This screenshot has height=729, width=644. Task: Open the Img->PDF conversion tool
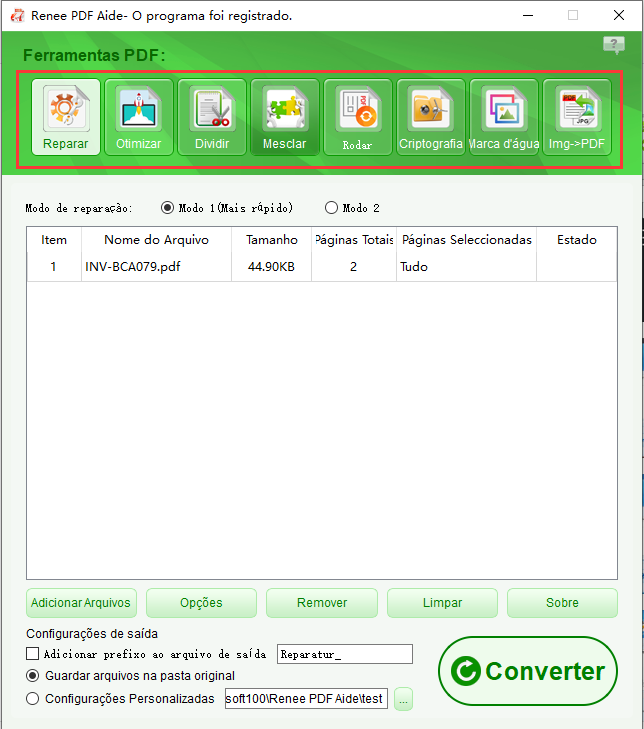pyautogui.click(x=577, y=117)
